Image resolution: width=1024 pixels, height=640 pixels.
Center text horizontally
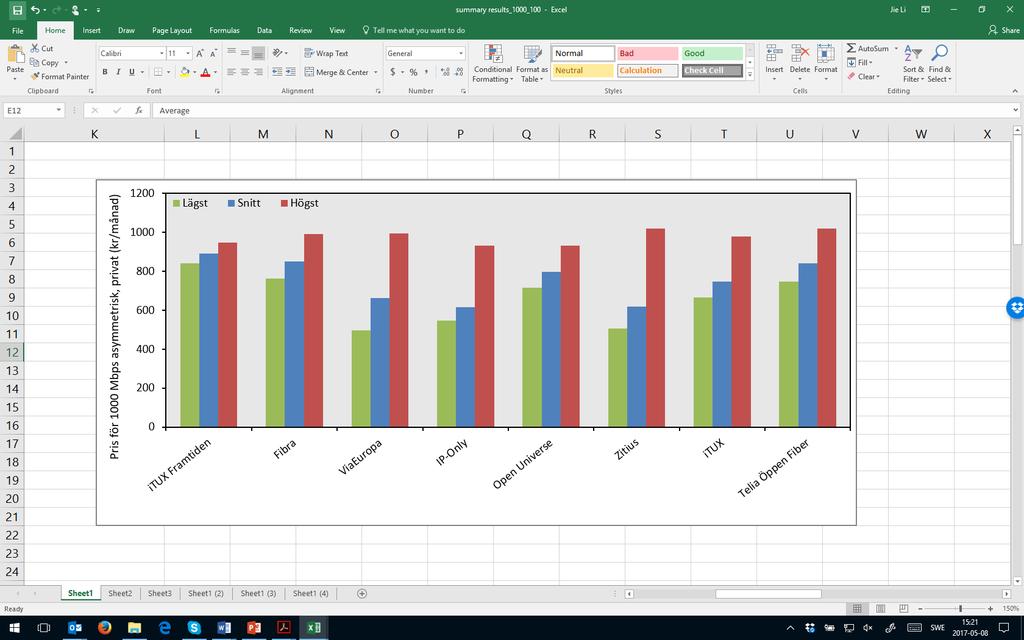[245, 72]
